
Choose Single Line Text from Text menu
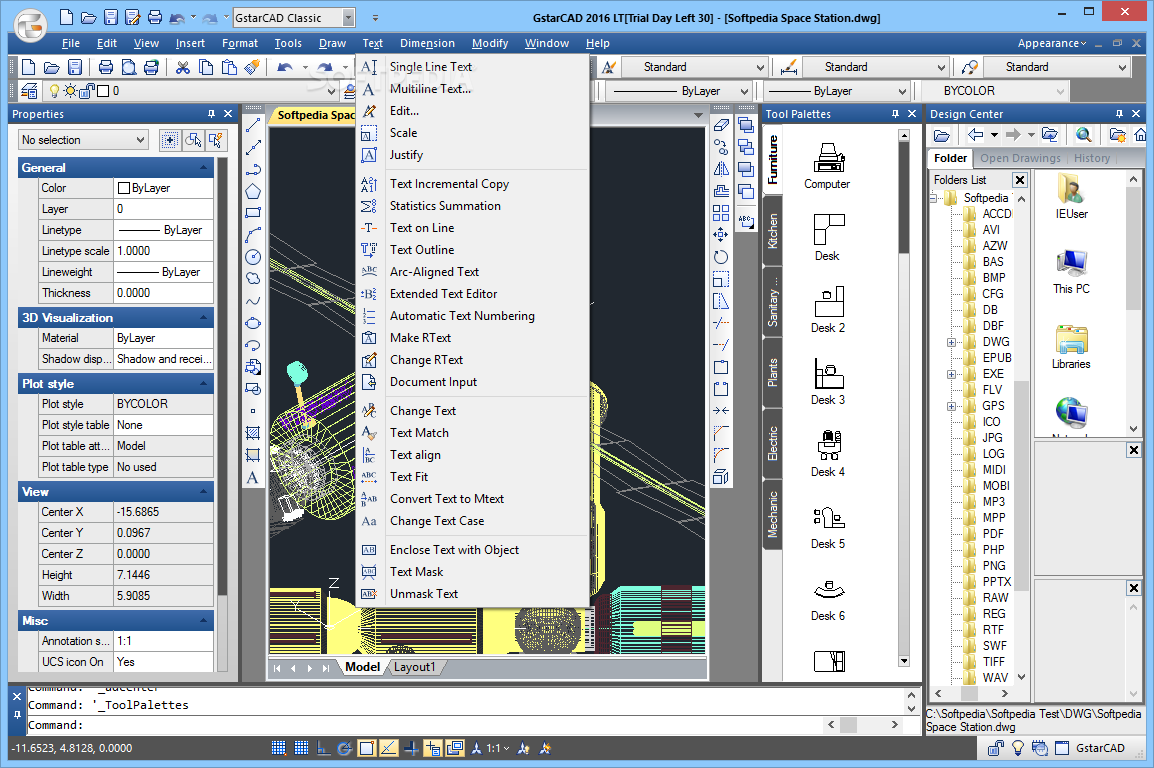pos(431,67)
